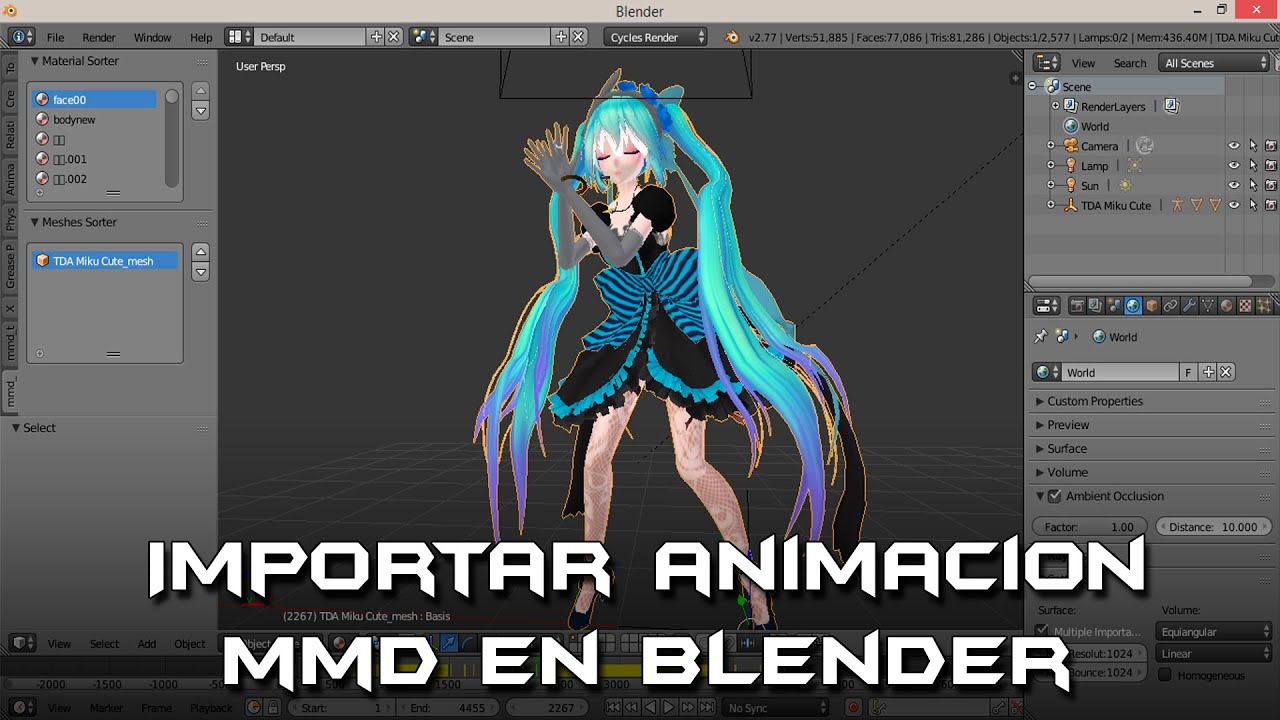Click the Sun lamp data icon in outliner
Image resolution: width=1280 pixels, height=720 pixels.
pos(1125,185)
